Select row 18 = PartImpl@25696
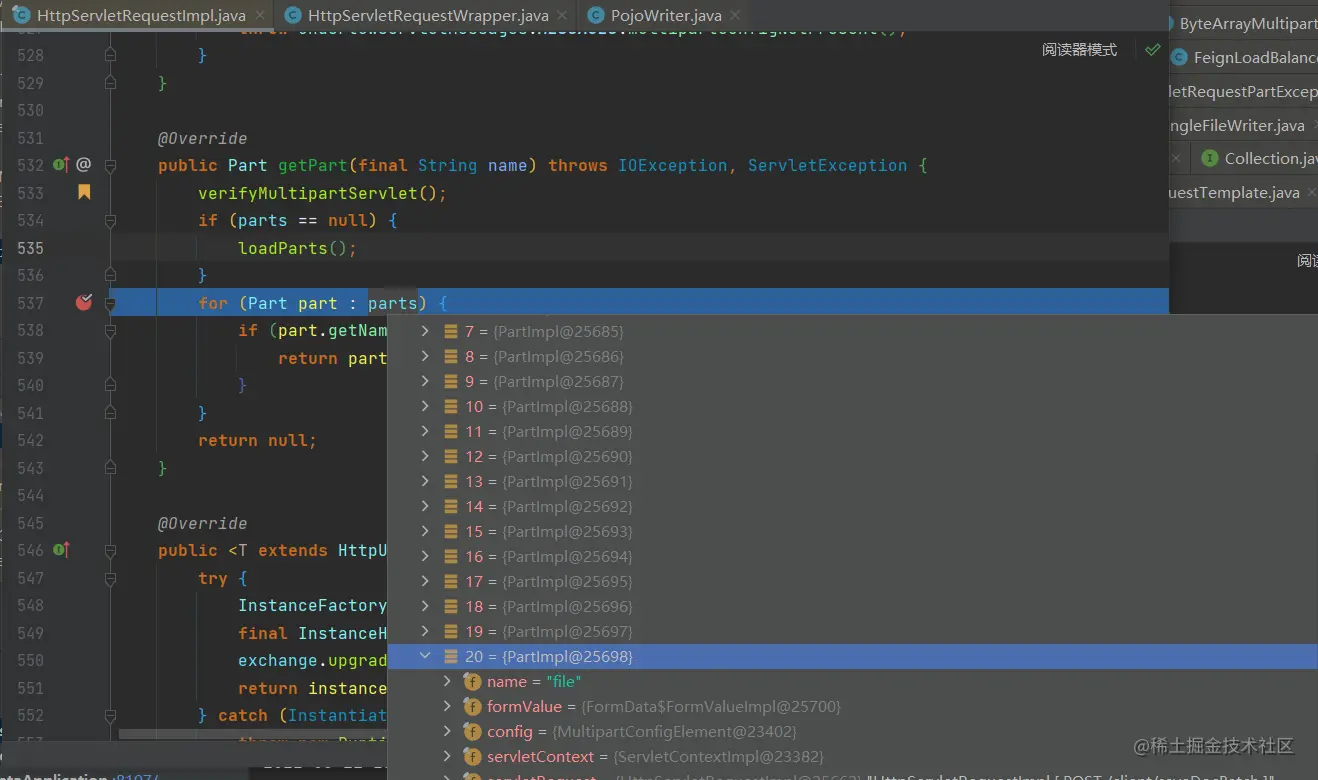The width and height of the screenshot is (1318, 780). pos(852,606)
